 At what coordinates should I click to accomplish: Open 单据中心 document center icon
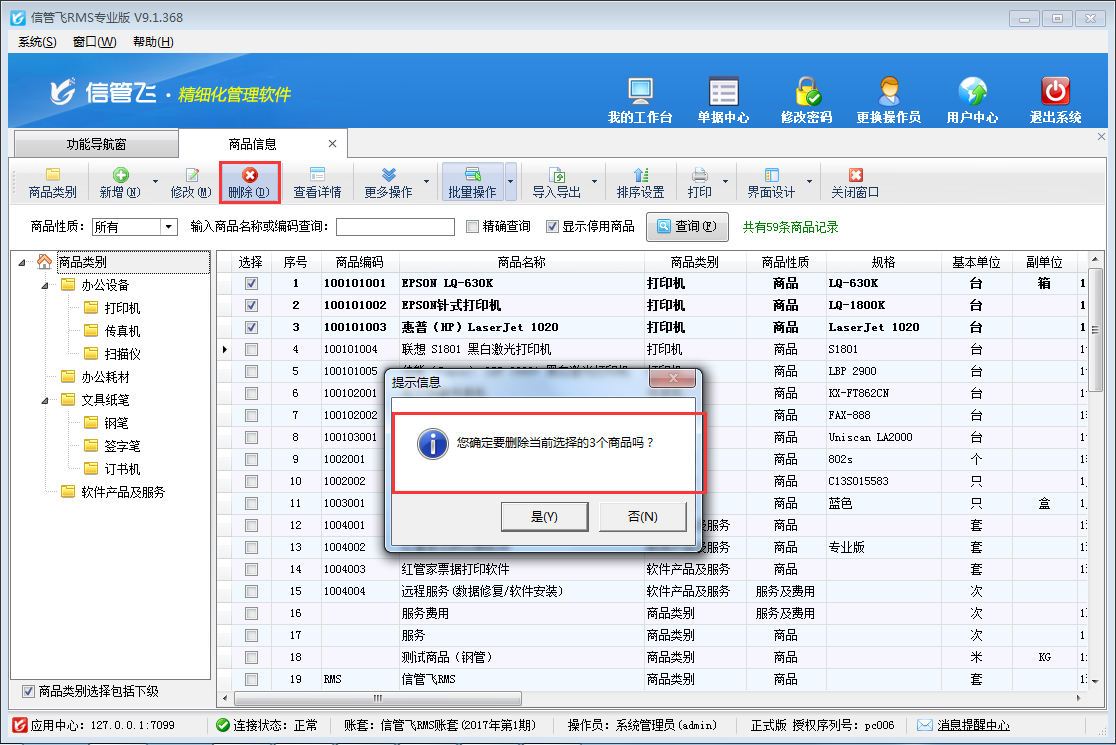(x=723, y=93)
